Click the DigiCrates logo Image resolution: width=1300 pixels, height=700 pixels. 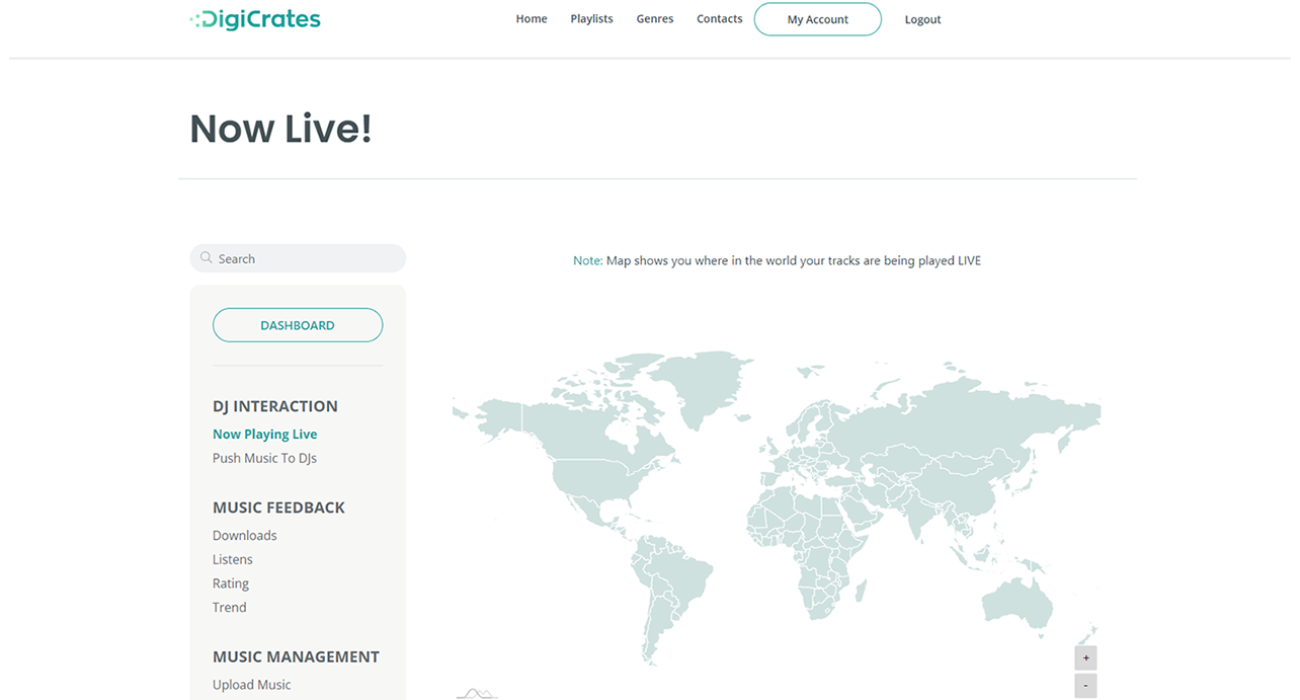point(255,19)
